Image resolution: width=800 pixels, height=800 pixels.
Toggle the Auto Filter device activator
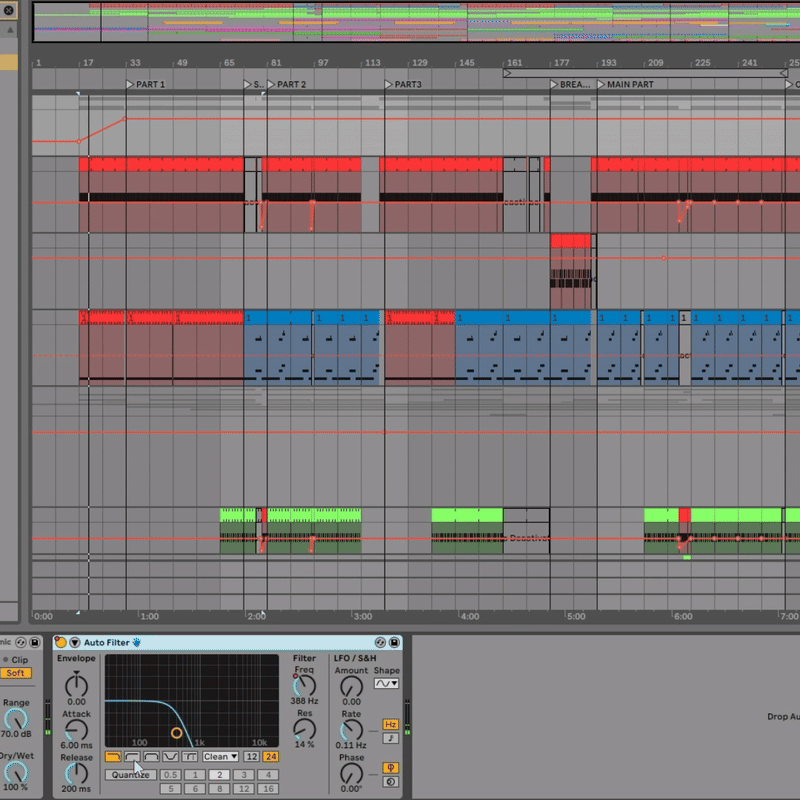61,642
